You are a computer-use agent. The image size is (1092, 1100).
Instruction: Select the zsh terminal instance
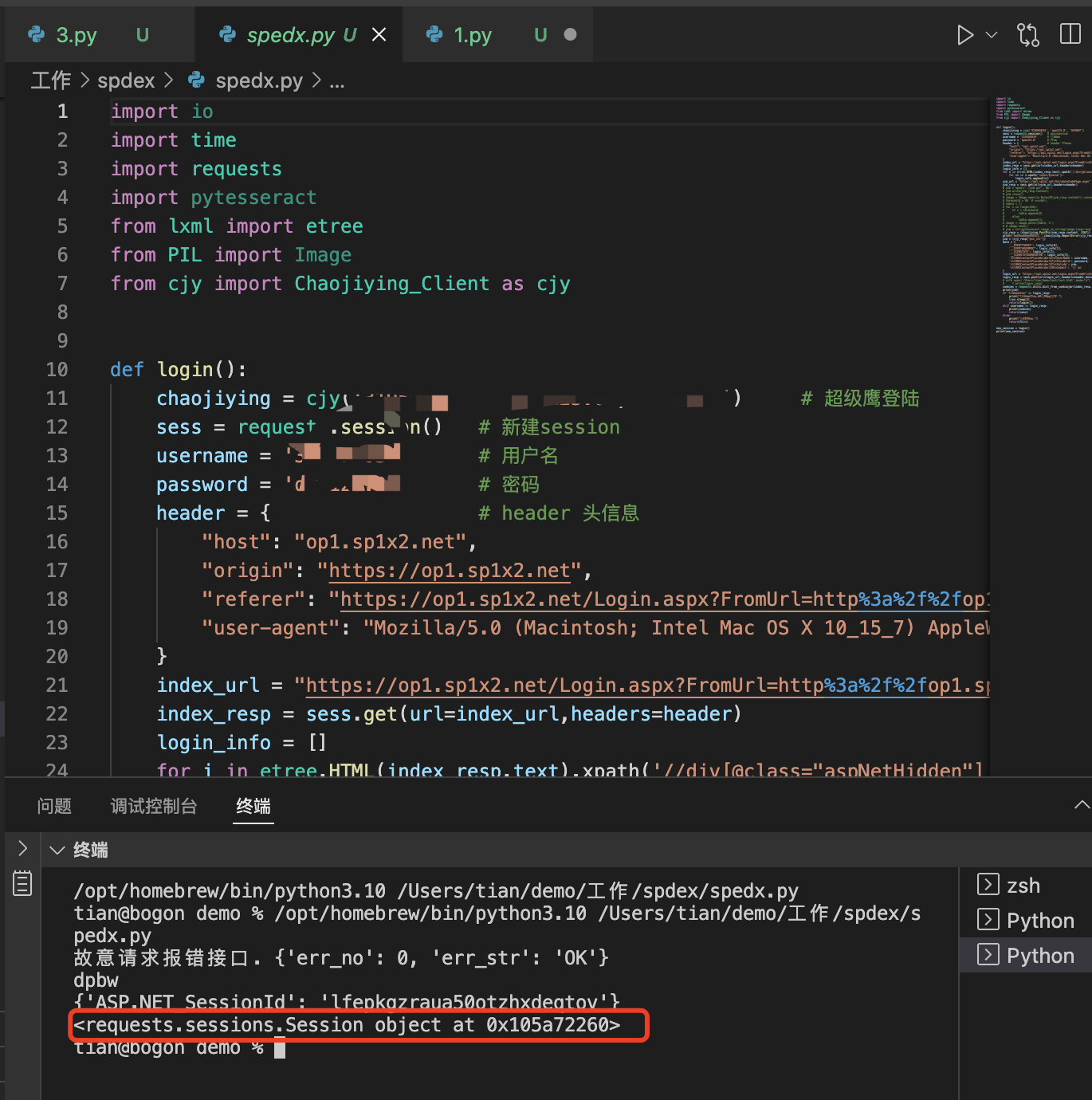click(1024, 886)
